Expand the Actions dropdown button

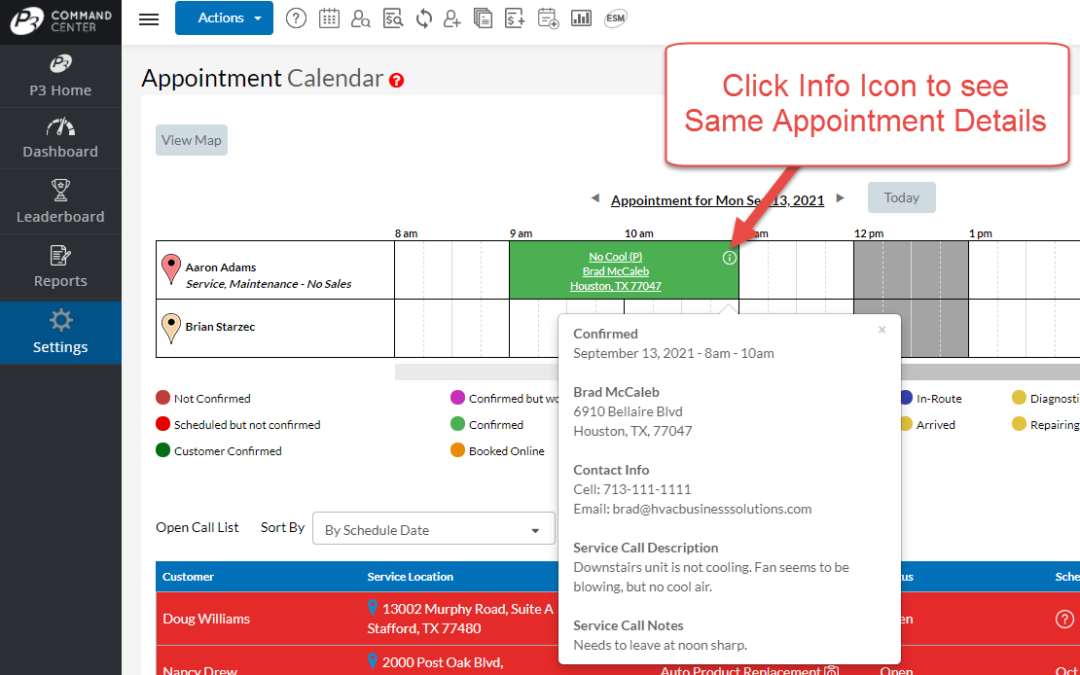223,18
